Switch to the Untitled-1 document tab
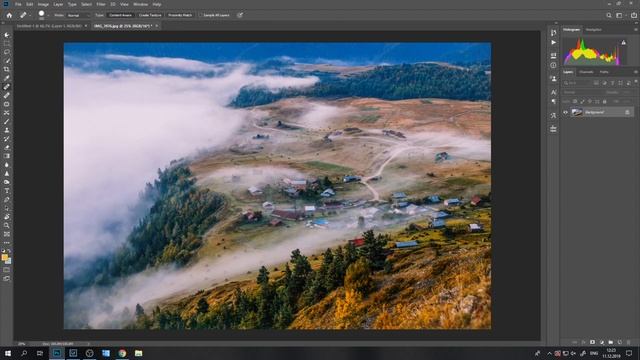This screenshot has height=360, width=640. (x=49, y=26)
